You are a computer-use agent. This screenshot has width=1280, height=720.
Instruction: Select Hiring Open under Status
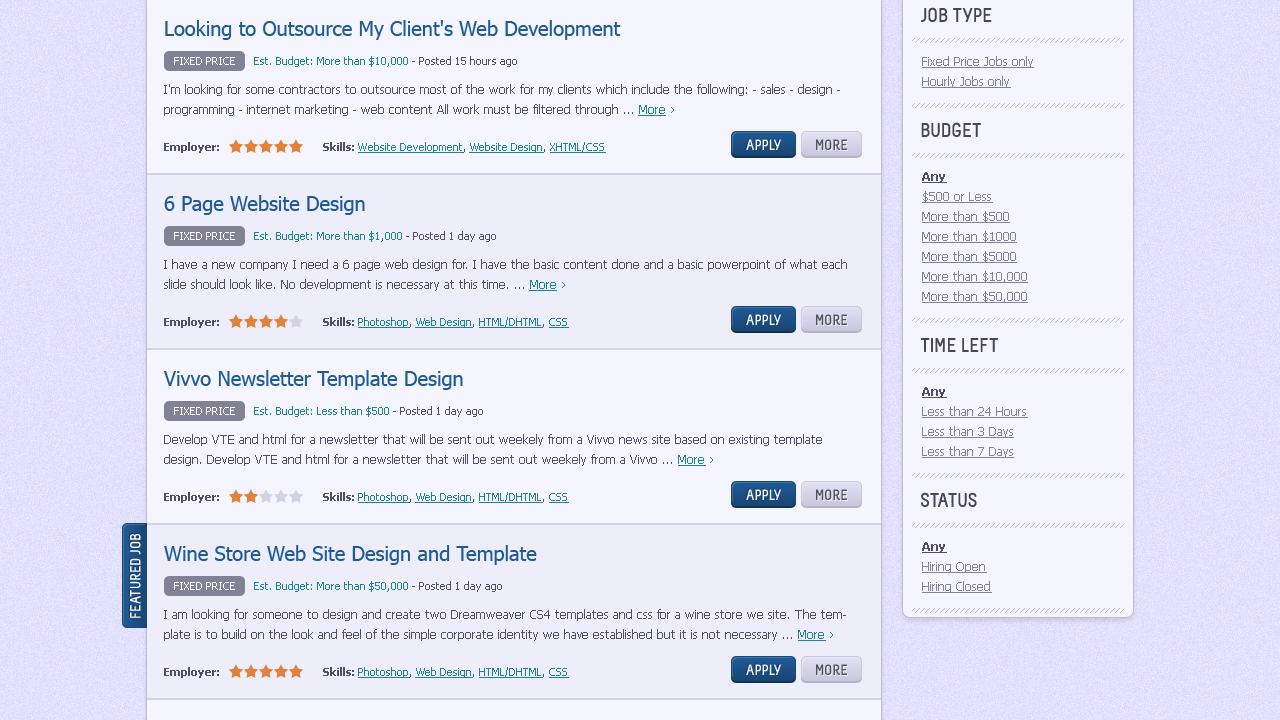(x=953, y=566)
